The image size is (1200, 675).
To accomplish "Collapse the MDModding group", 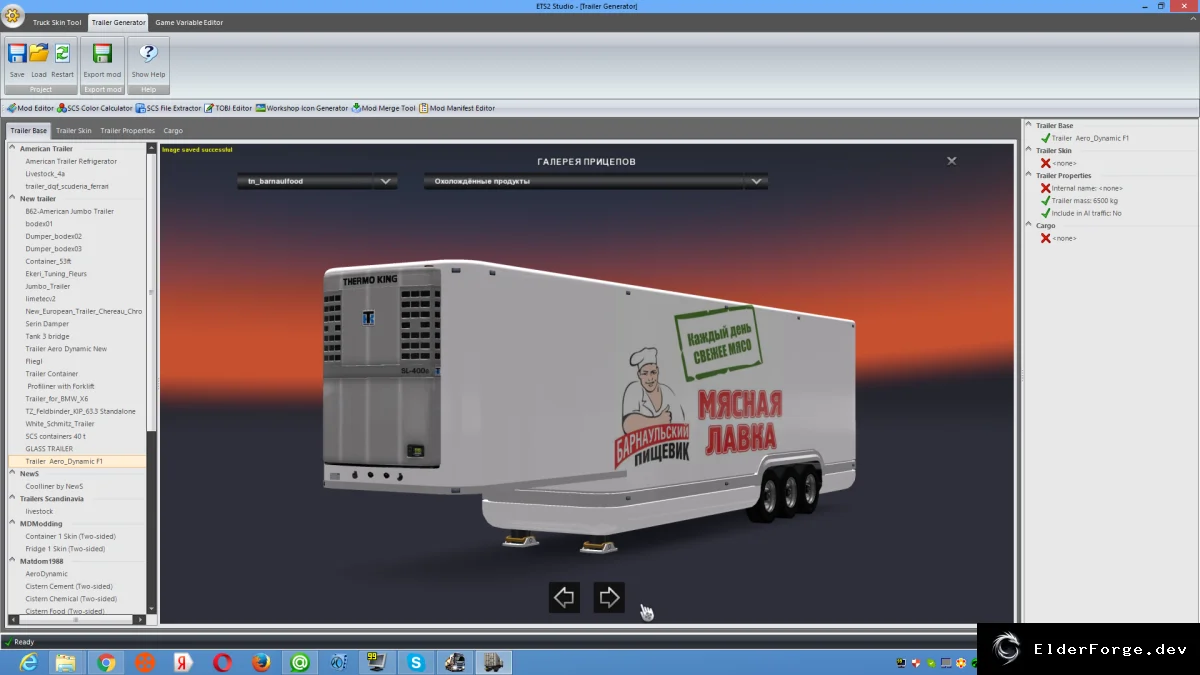I will point(13,524).
